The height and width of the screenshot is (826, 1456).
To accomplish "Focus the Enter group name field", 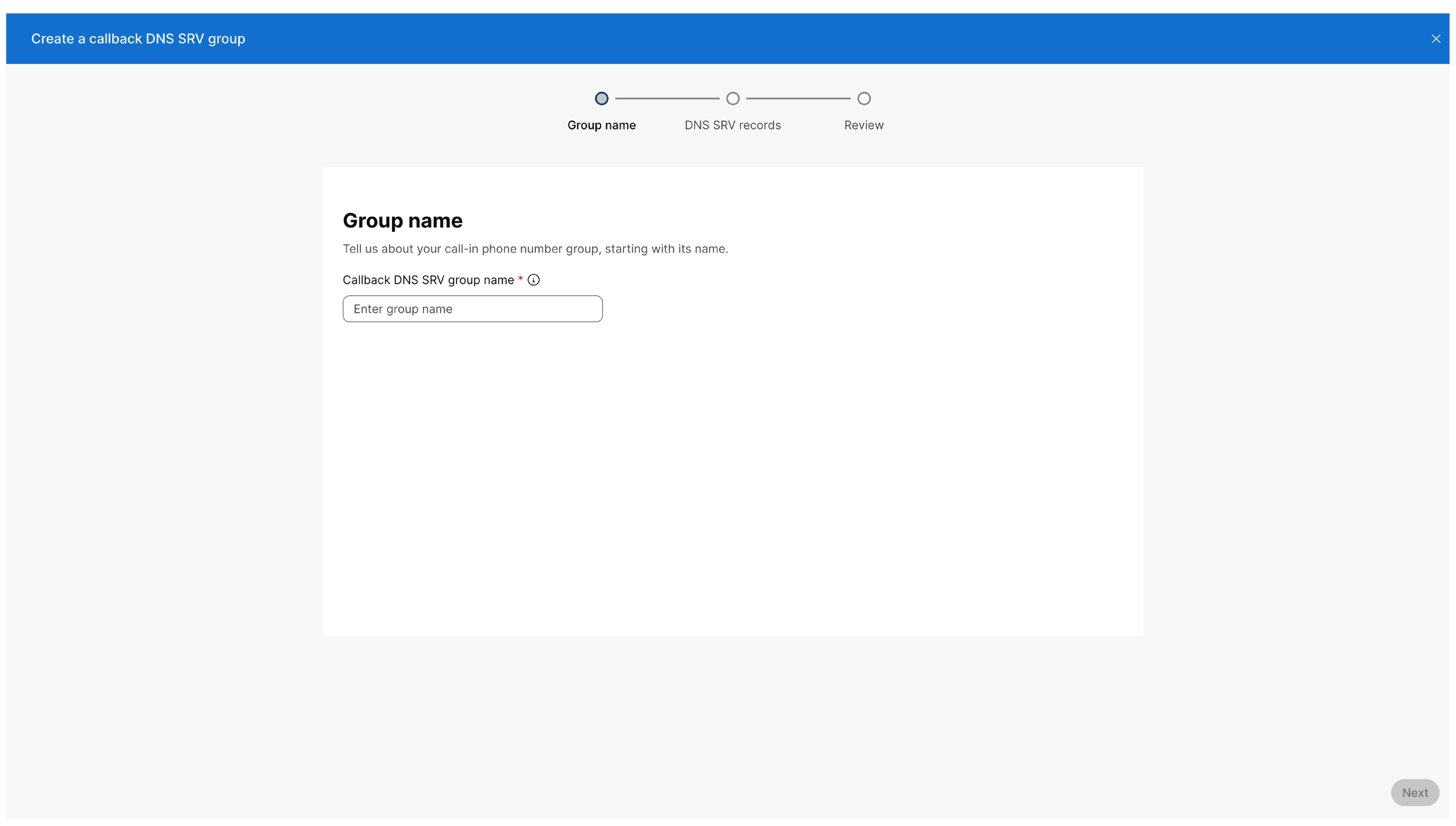I will tap(472, 309).
